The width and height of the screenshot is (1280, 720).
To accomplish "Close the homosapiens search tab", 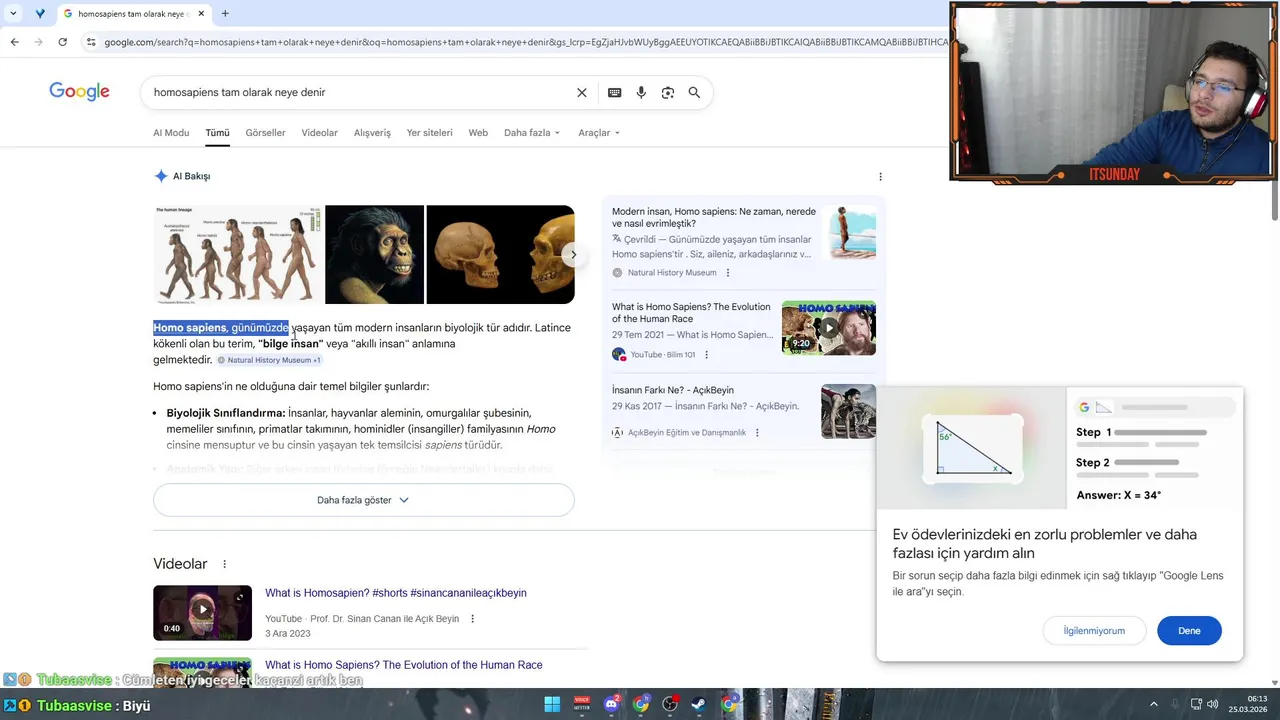I will [x=201, y=14].
